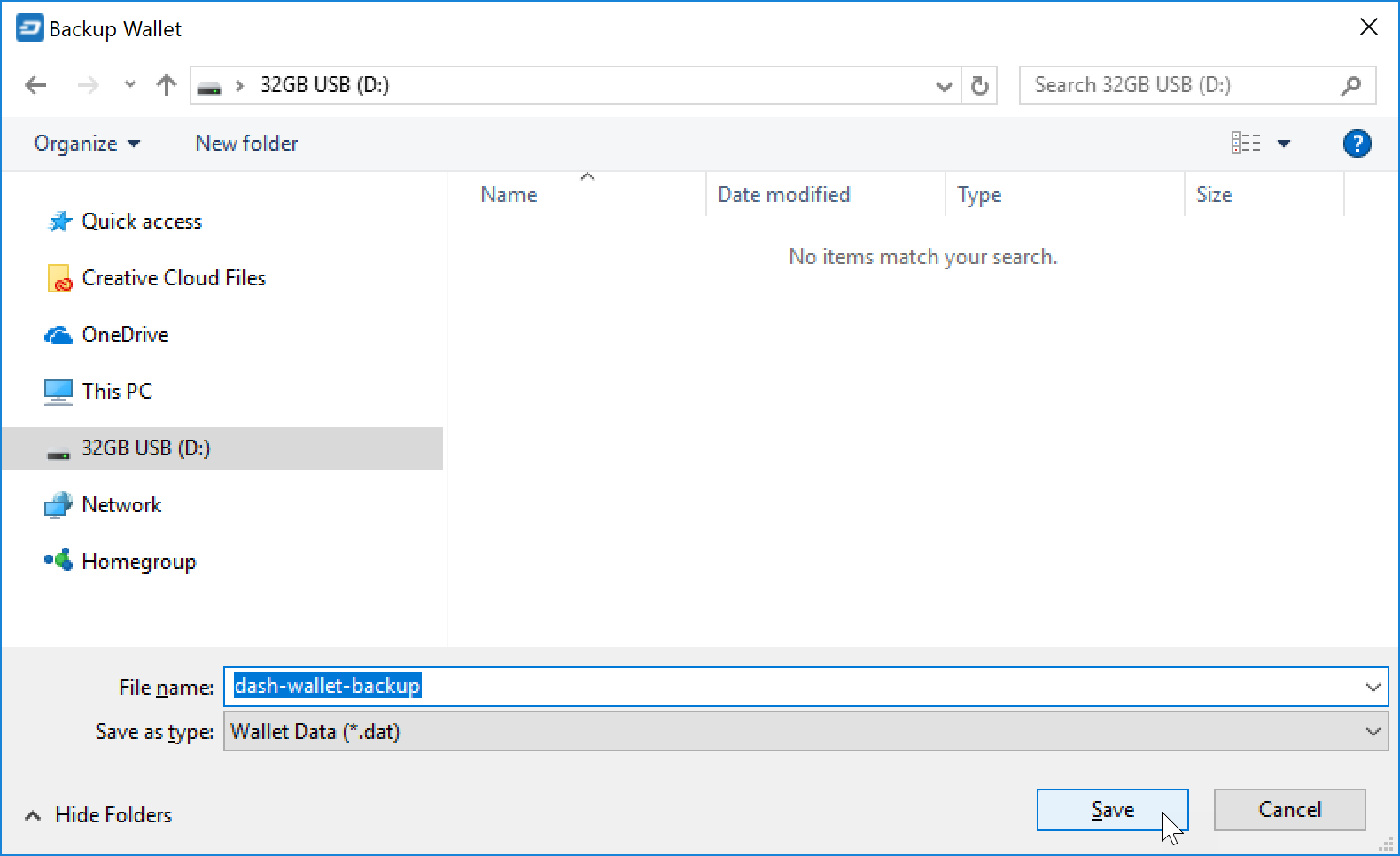Open Homegroup in navigation pane
1400x856 pixels.
138,562
